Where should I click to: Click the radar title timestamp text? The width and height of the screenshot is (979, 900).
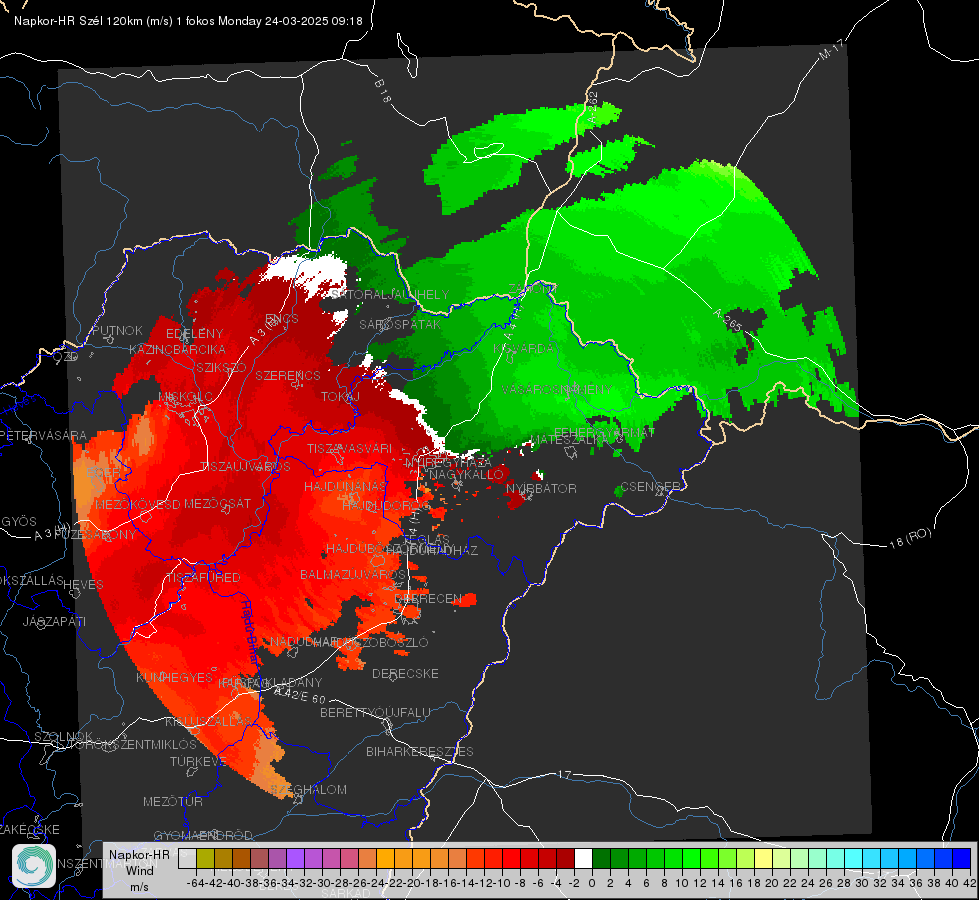(188, 21)
